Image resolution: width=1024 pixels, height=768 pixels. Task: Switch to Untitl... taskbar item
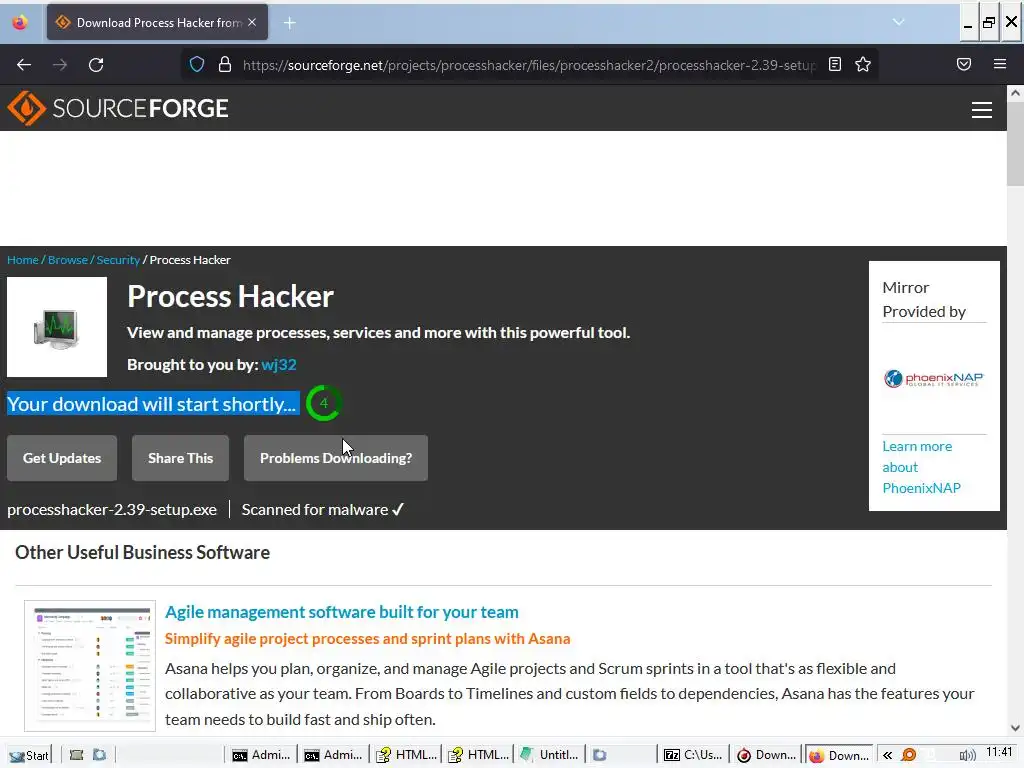click(x=549, y=755)
